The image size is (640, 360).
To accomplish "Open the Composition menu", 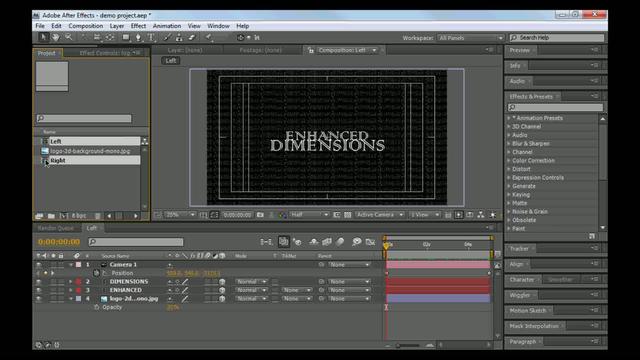I will (86, 26).
